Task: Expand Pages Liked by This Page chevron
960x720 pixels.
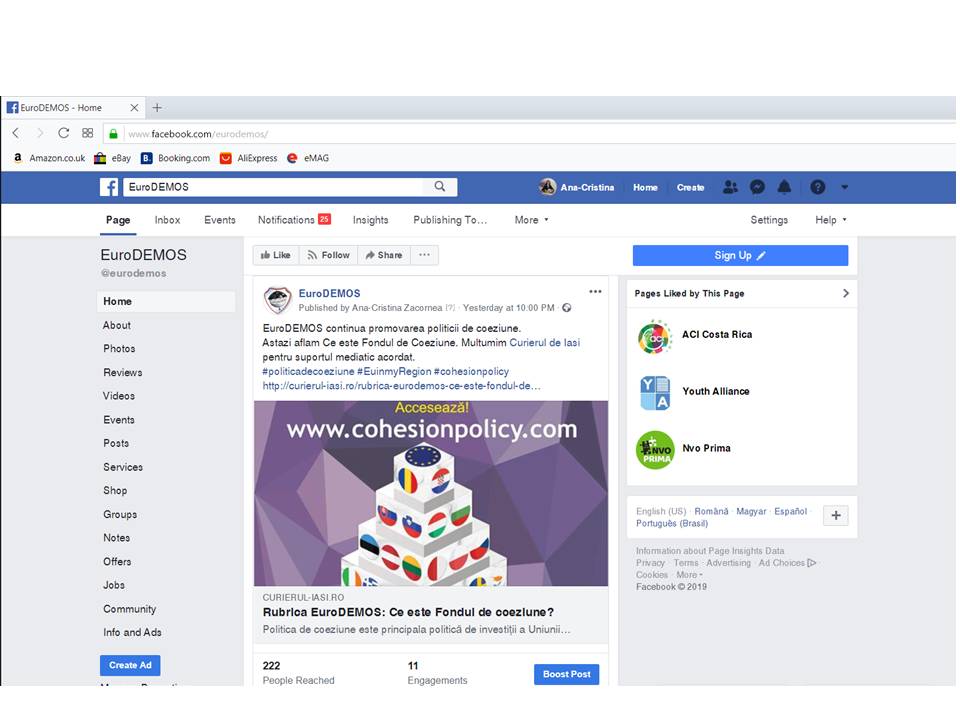Action: pos(846,293)
